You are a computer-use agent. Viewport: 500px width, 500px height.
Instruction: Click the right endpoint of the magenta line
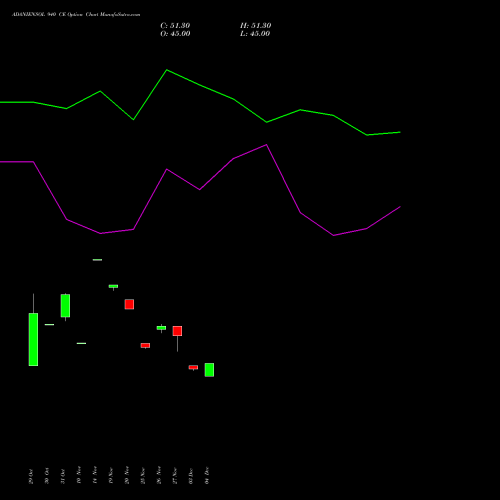click(400, 207)
